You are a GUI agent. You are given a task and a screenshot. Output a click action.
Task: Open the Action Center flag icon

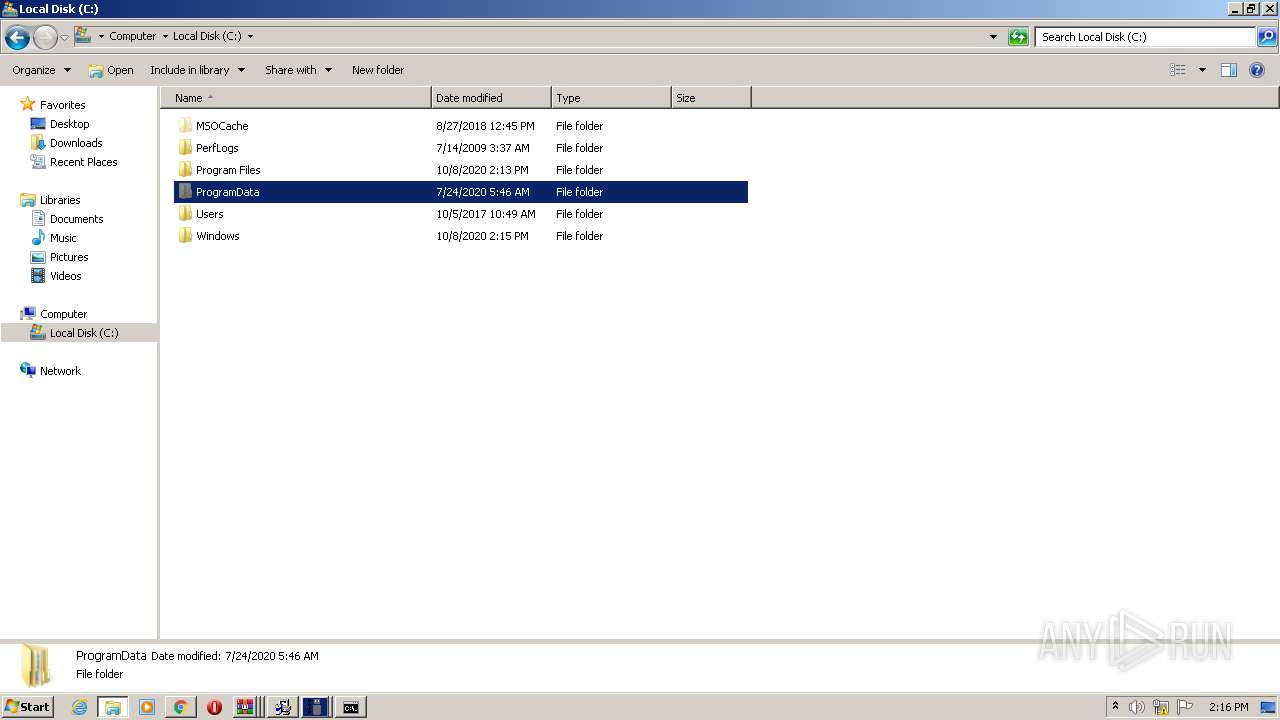(1185, 707)
